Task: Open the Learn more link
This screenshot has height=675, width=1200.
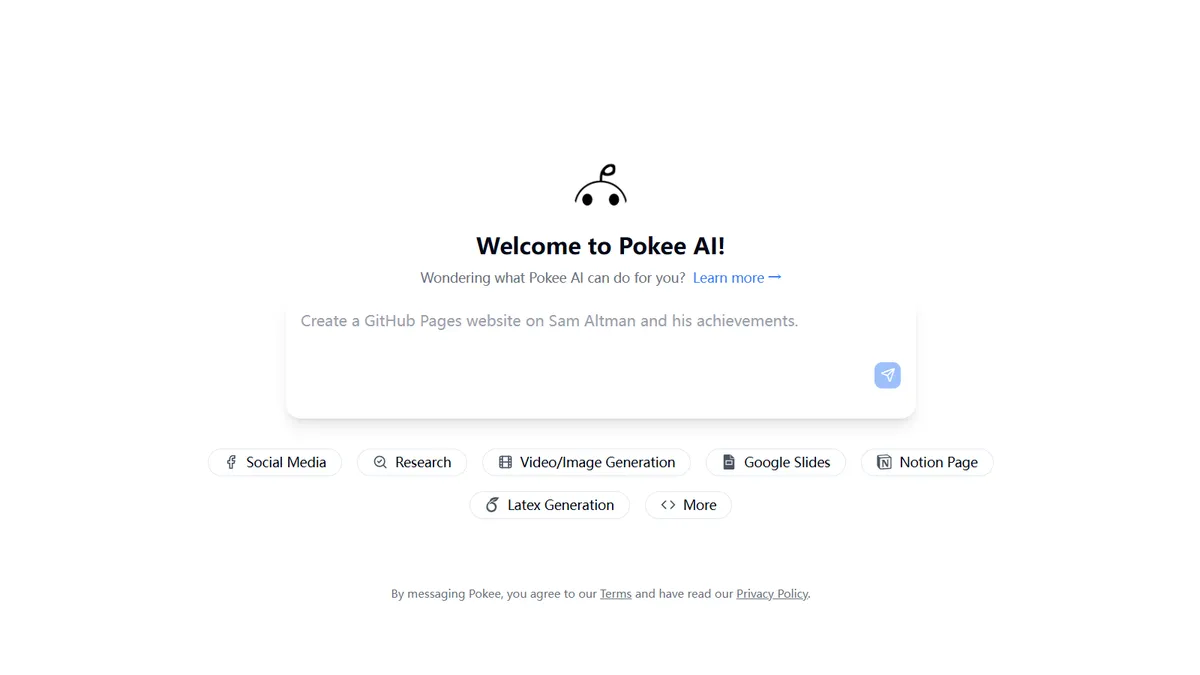Action: pos(737,278)
